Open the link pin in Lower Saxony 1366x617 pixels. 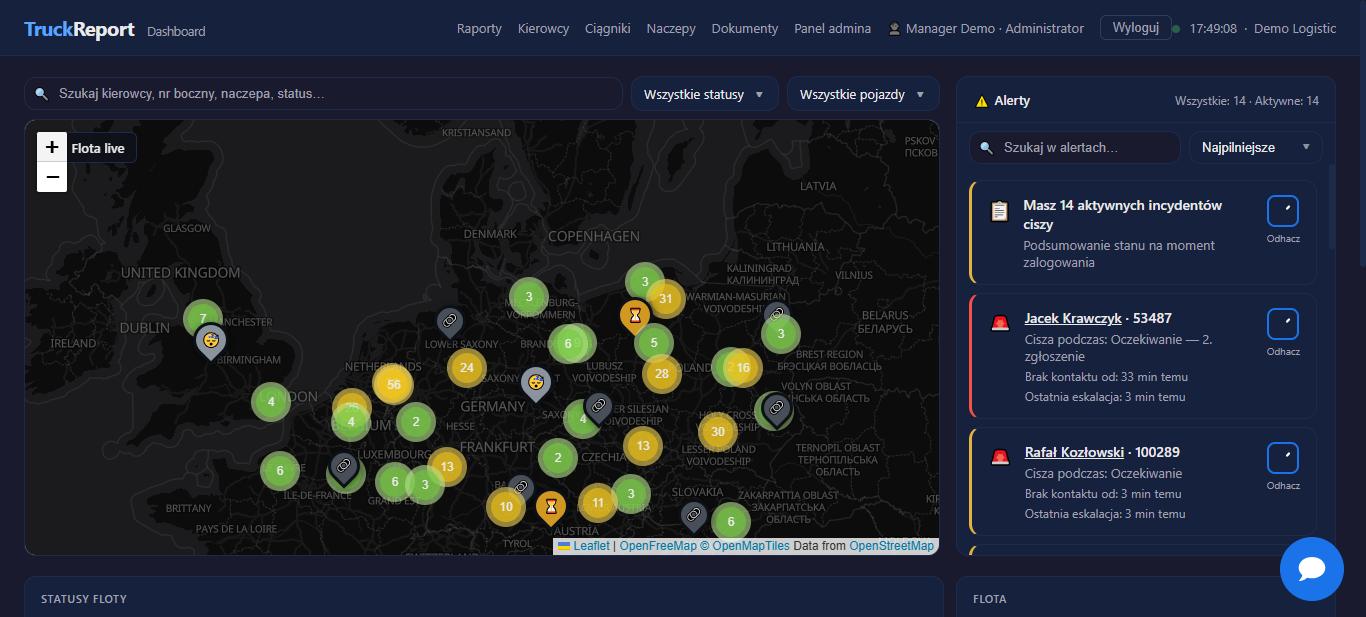click(450, 323)
